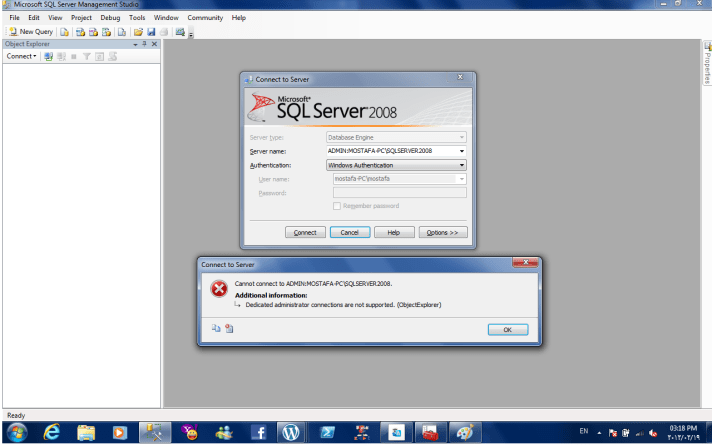Viewport: 712px width, 445px height.
Task: Expand the Server name dropdown
Action: pyautogui.click(x=462, y=151)
